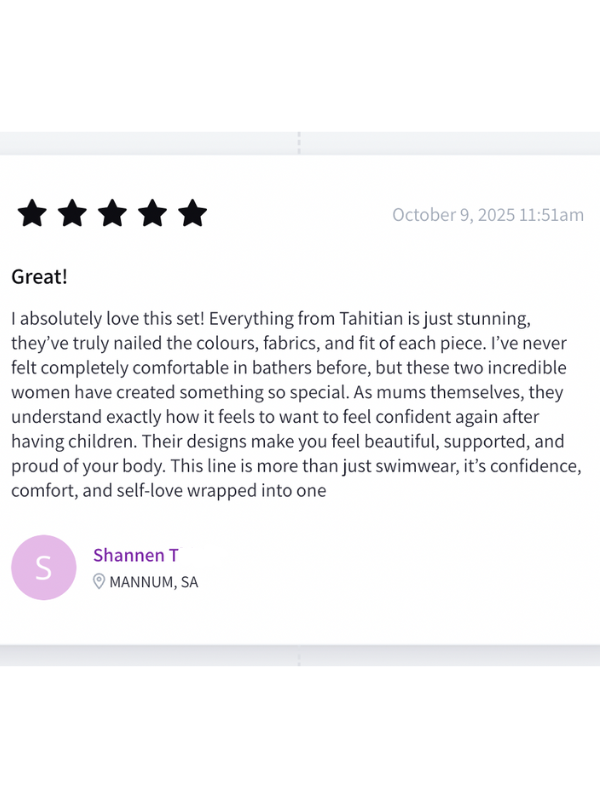Click the first star in the rating

click(x=32, y=213)
